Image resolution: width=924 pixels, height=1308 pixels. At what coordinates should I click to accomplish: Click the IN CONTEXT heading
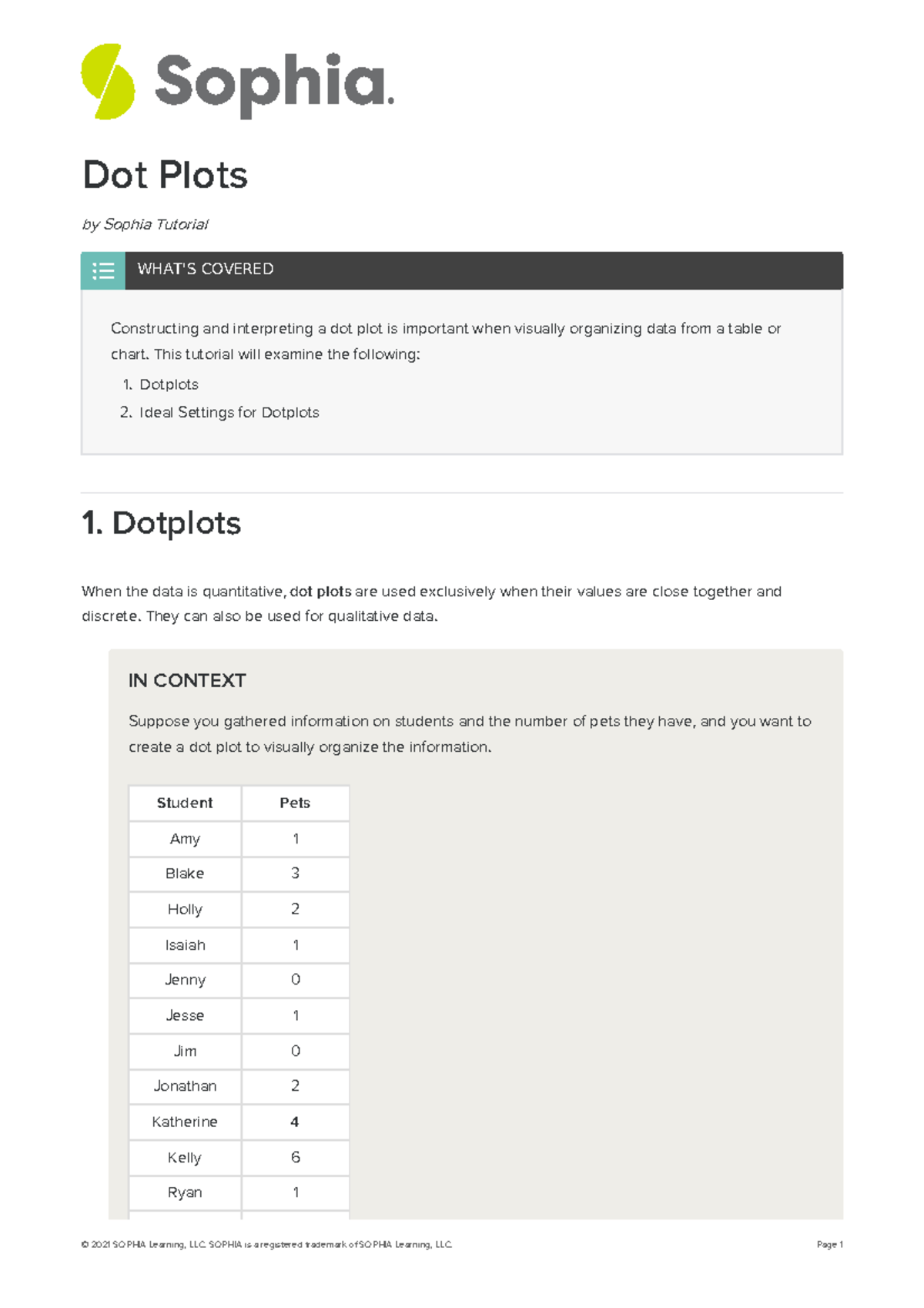187,680
